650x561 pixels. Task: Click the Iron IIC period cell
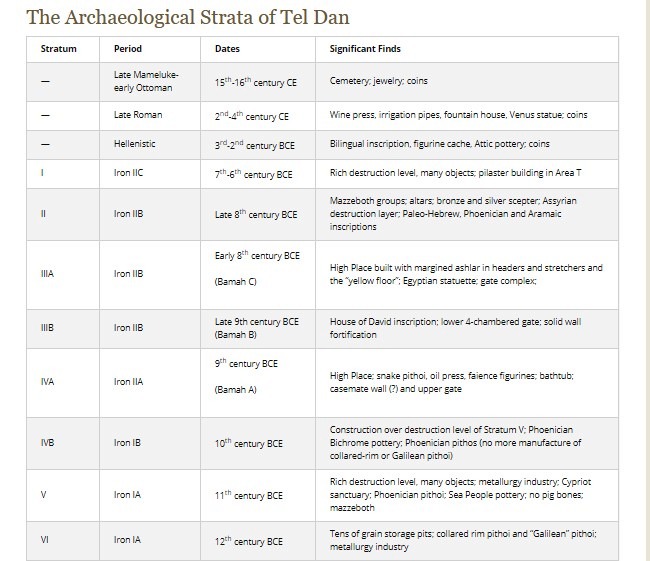click(150, 174)
